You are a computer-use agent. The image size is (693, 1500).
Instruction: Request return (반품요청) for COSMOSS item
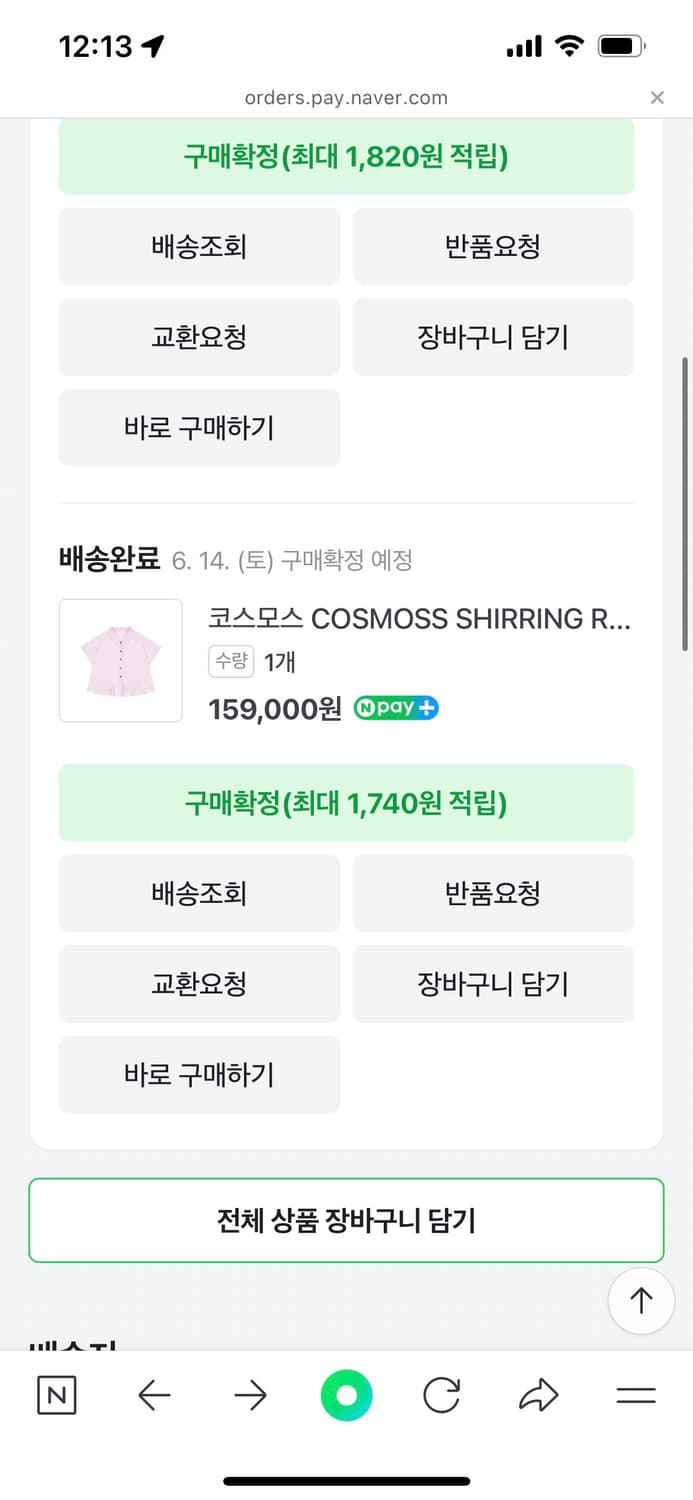click(493, 893)
